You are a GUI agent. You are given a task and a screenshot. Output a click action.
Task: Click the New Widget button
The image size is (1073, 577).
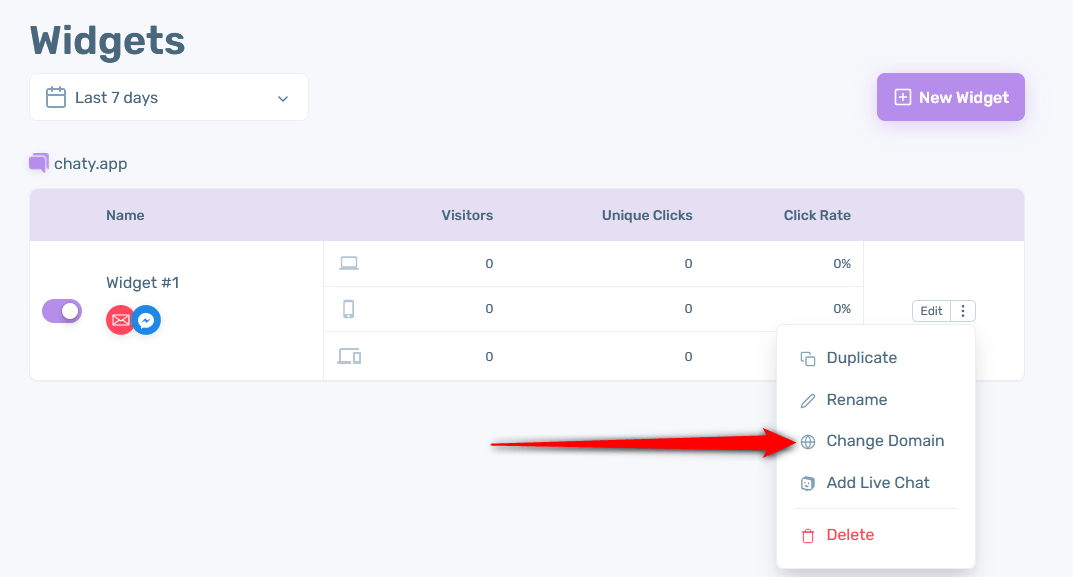951,97
